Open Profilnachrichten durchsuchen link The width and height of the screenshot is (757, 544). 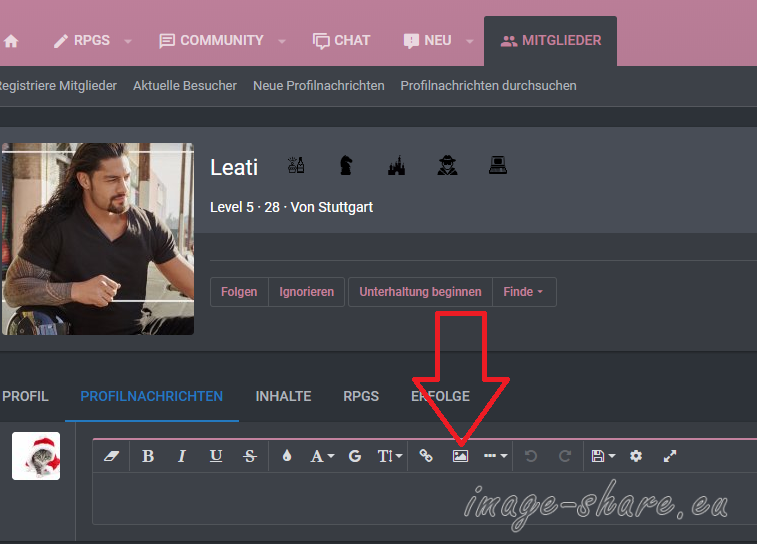[x=488, y=86]
